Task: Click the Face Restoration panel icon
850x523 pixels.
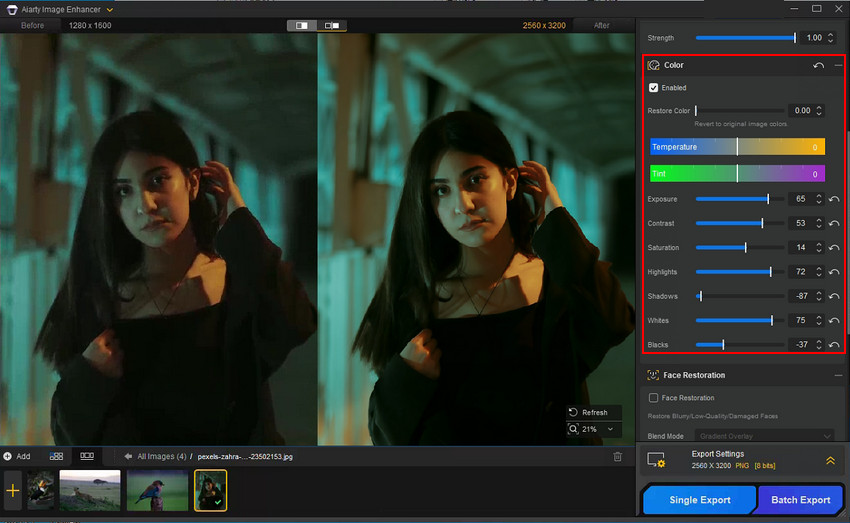Action: 653,375
